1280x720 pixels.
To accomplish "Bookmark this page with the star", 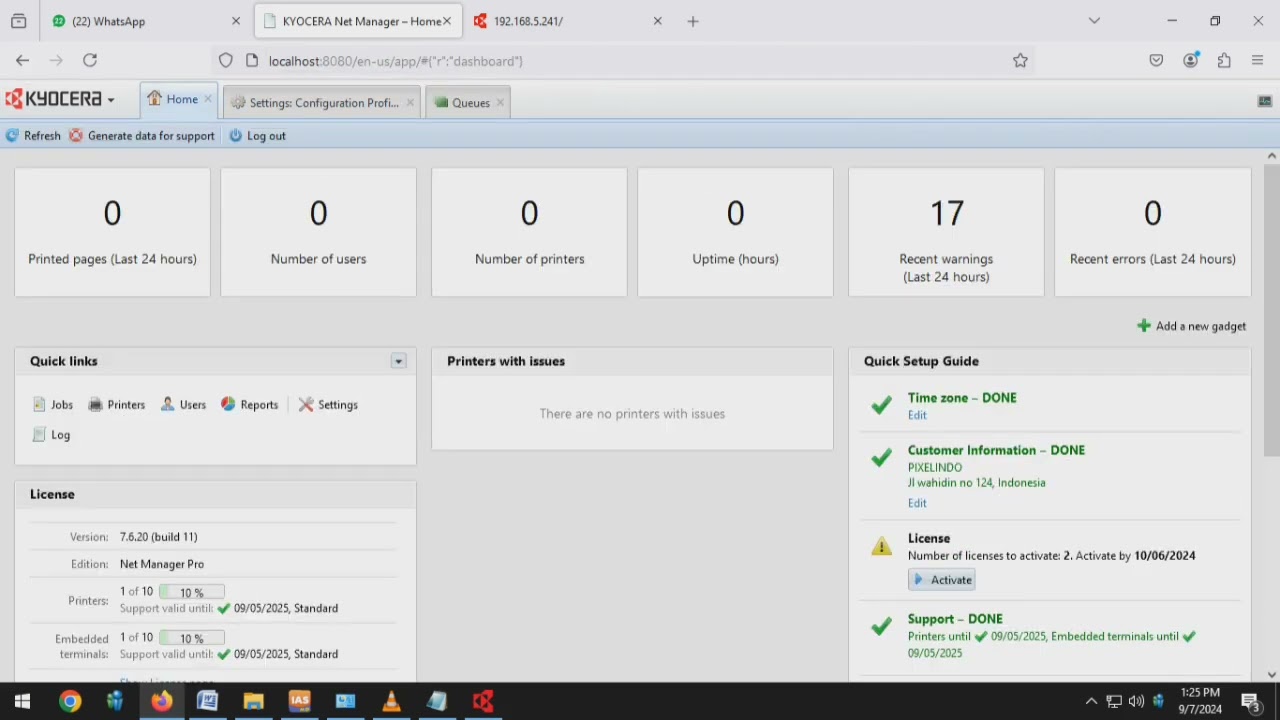I will click(1020, 61).
